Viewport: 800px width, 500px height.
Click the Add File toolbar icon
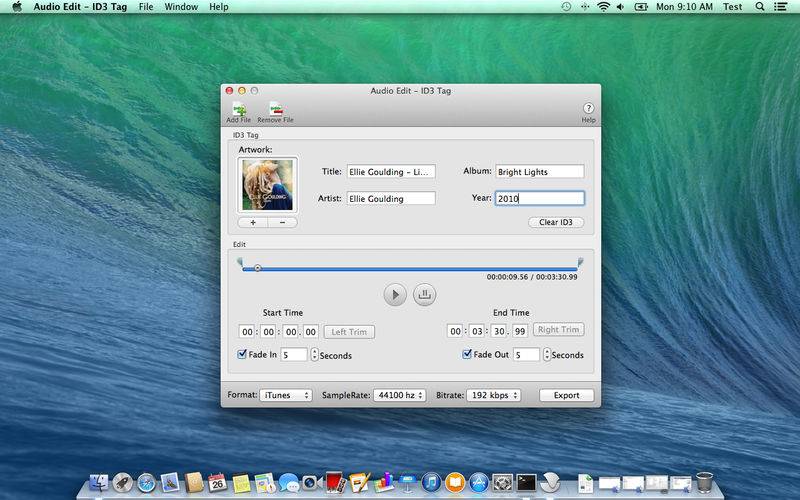point(240,109)
